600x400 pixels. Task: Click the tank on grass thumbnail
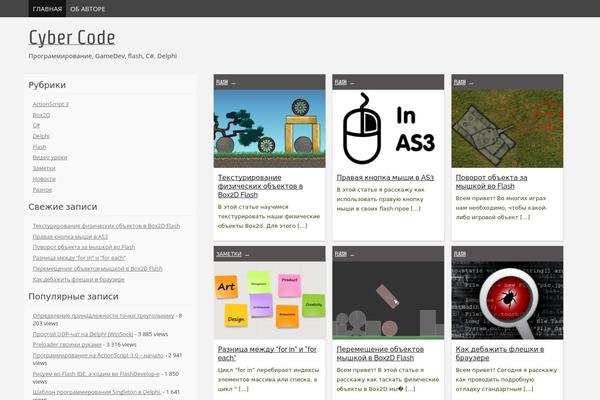507,129
